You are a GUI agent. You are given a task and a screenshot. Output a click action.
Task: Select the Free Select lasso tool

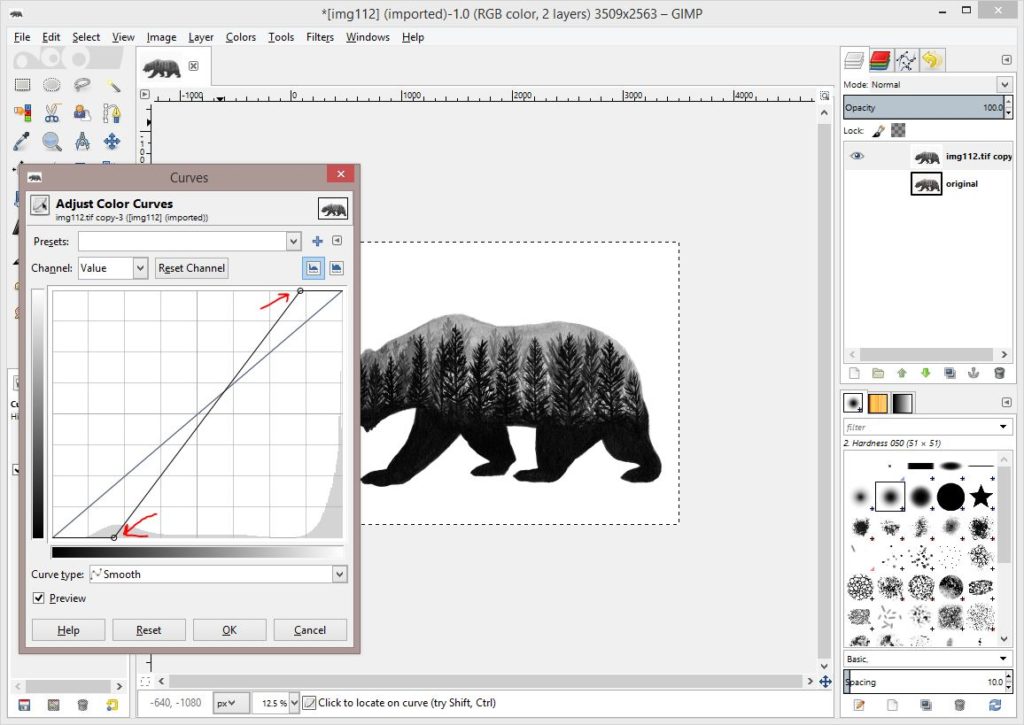point(82,85)
